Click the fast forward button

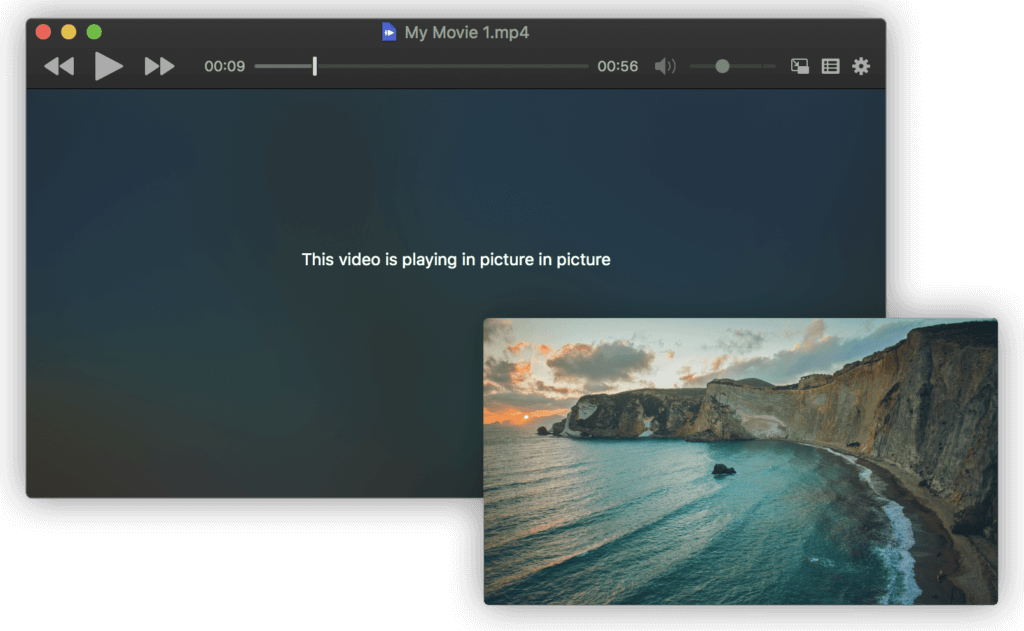(x=159, y=67)
